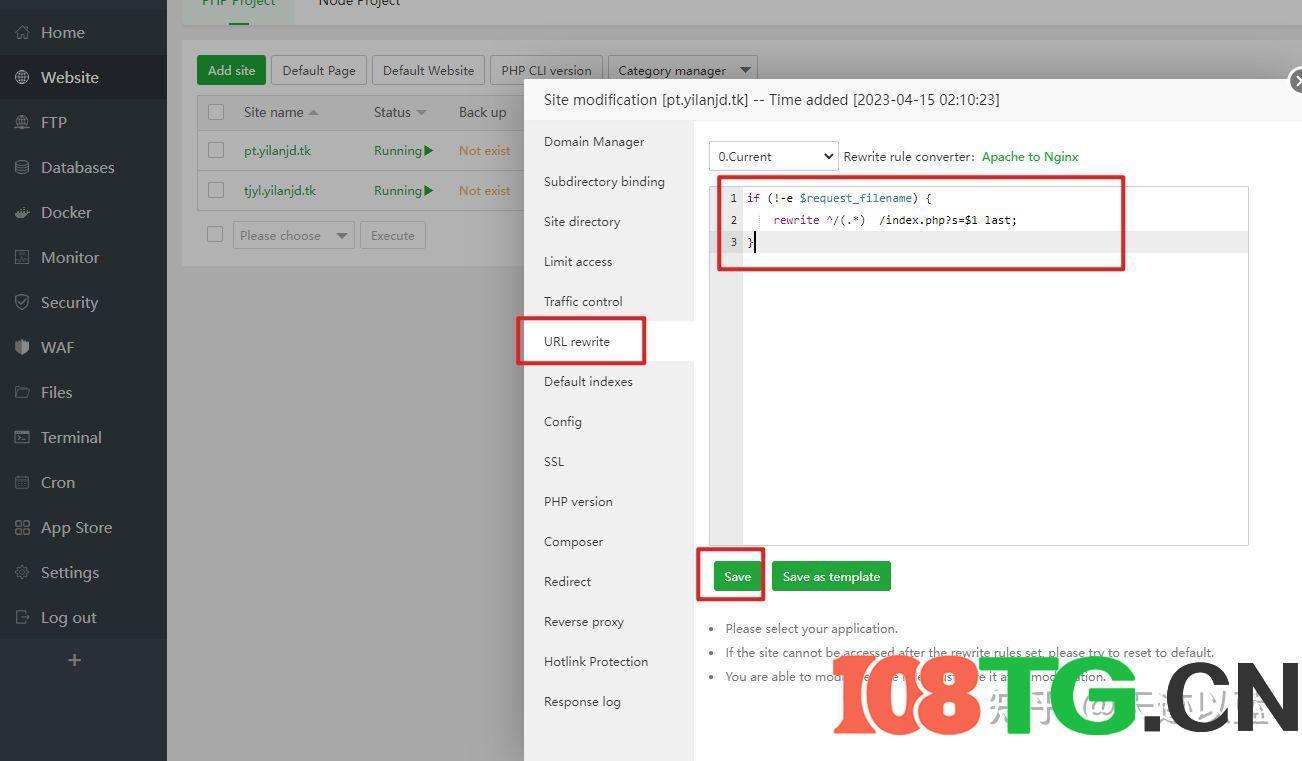The width and height of the screenshot is (1302, 761).
Task: Click the App Store grid icon
Action: coord(22,528)
